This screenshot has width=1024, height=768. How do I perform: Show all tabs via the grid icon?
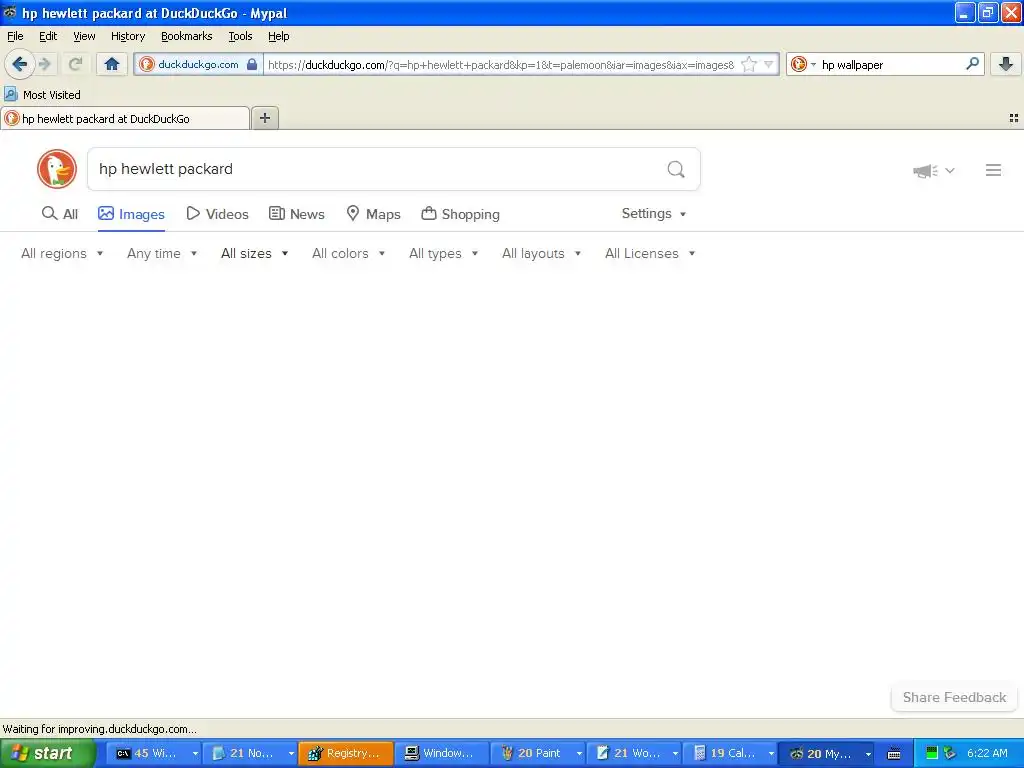[1014, 118]
